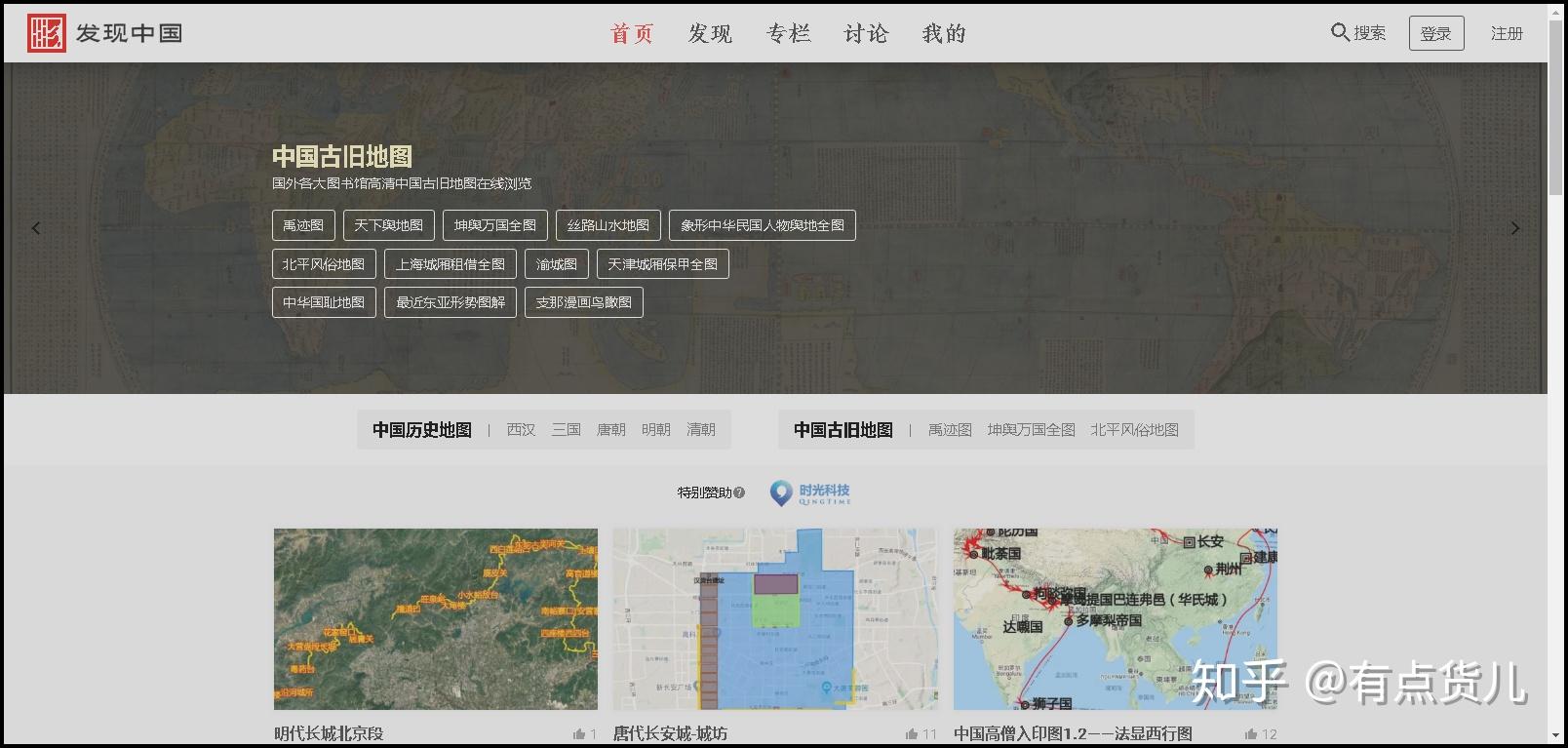Open the 我的 navigation tab
The image size is (1568, 748).
[944, 33]
